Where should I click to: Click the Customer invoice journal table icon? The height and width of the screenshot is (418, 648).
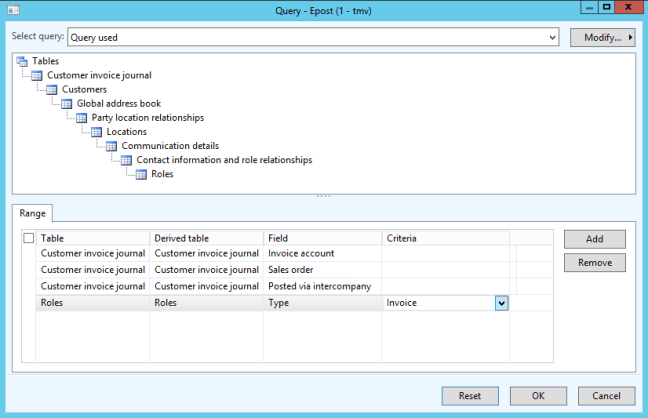[37, 76]
